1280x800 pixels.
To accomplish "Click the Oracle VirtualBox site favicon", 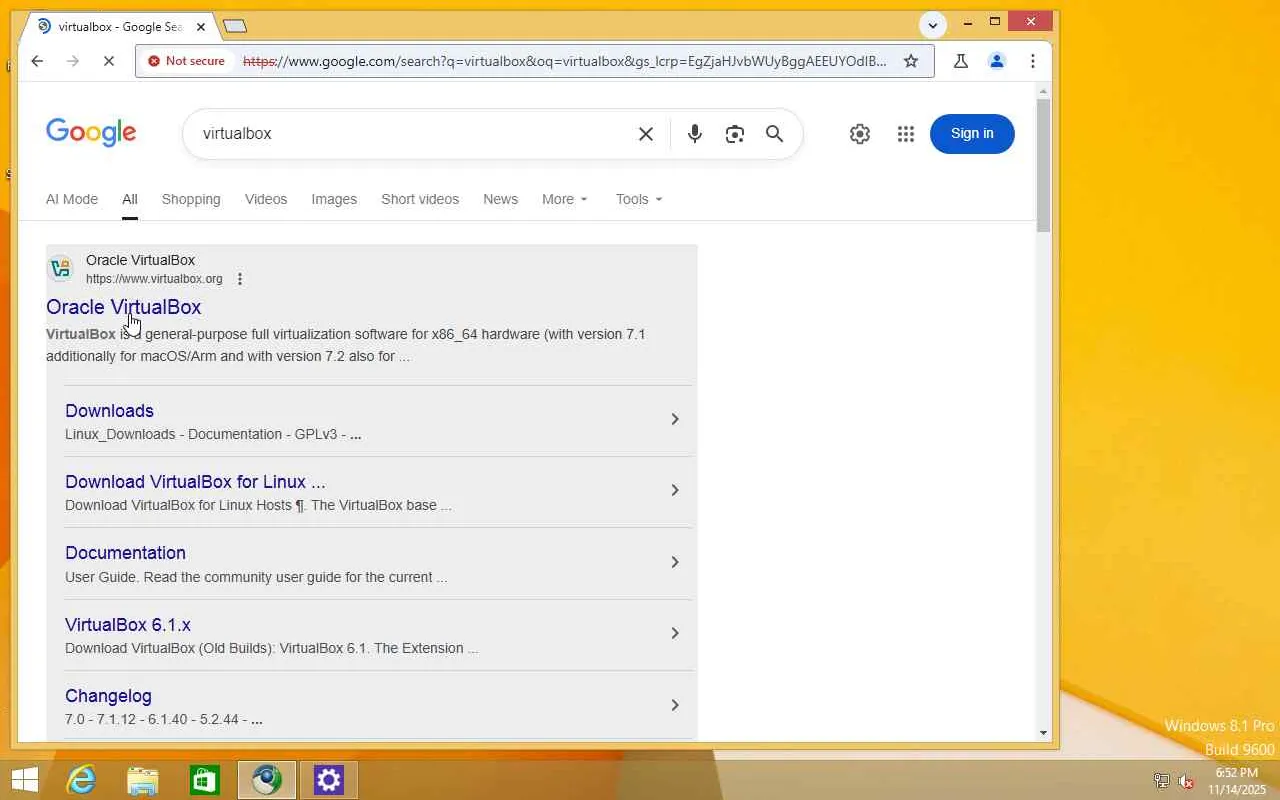I will click(61, 268).
